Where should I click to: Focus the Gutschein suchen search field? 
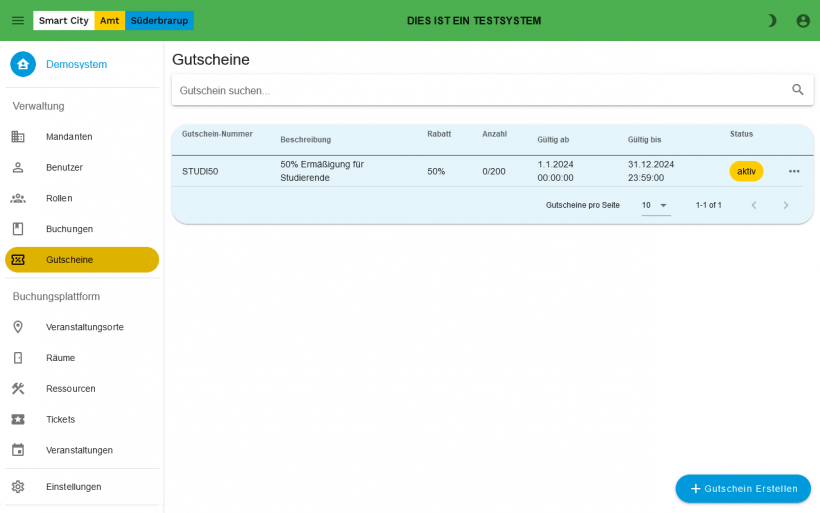[480, 90]
